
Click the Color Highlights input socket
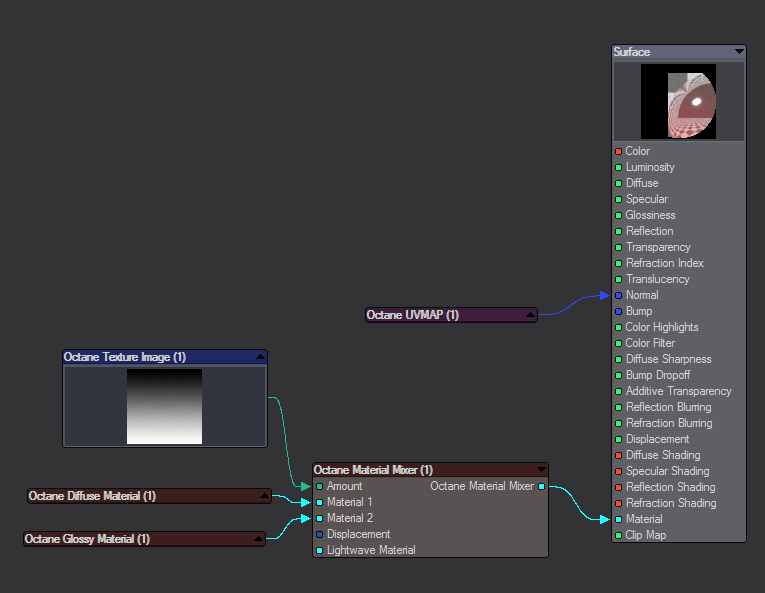pyautogui.click(x=618, y=327)
